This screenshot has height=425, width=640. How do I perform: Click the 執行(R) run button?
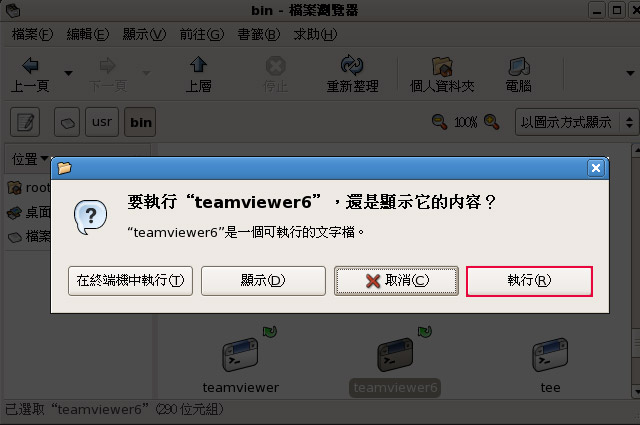pyautogui.click(x=529, y=281)
